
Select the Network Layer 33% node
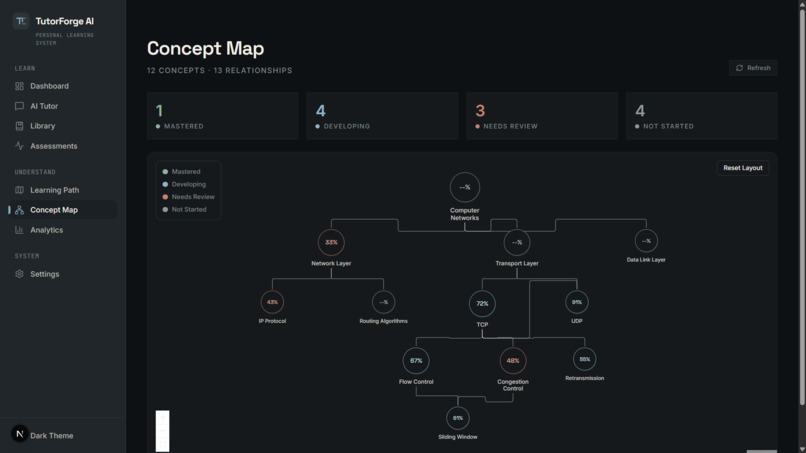coord(331,242)
